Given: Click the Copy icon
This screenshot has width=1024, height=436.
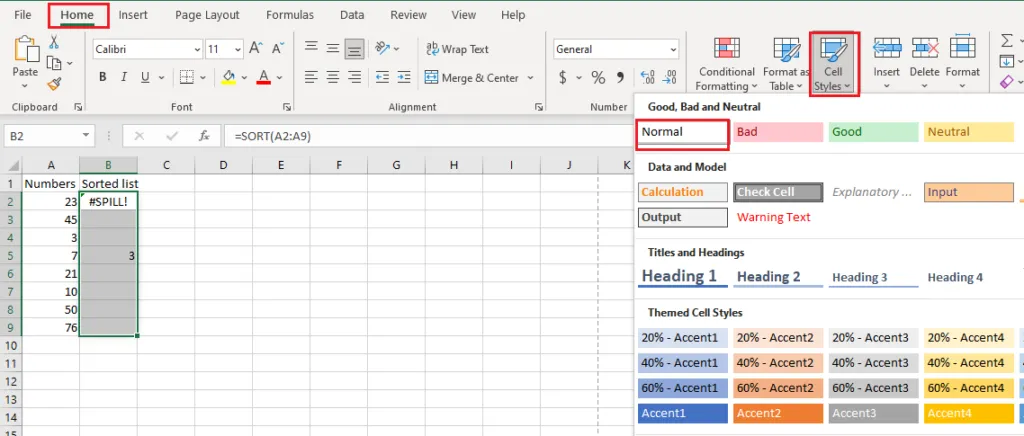Looking at the screenshot, I should [54, 63].
